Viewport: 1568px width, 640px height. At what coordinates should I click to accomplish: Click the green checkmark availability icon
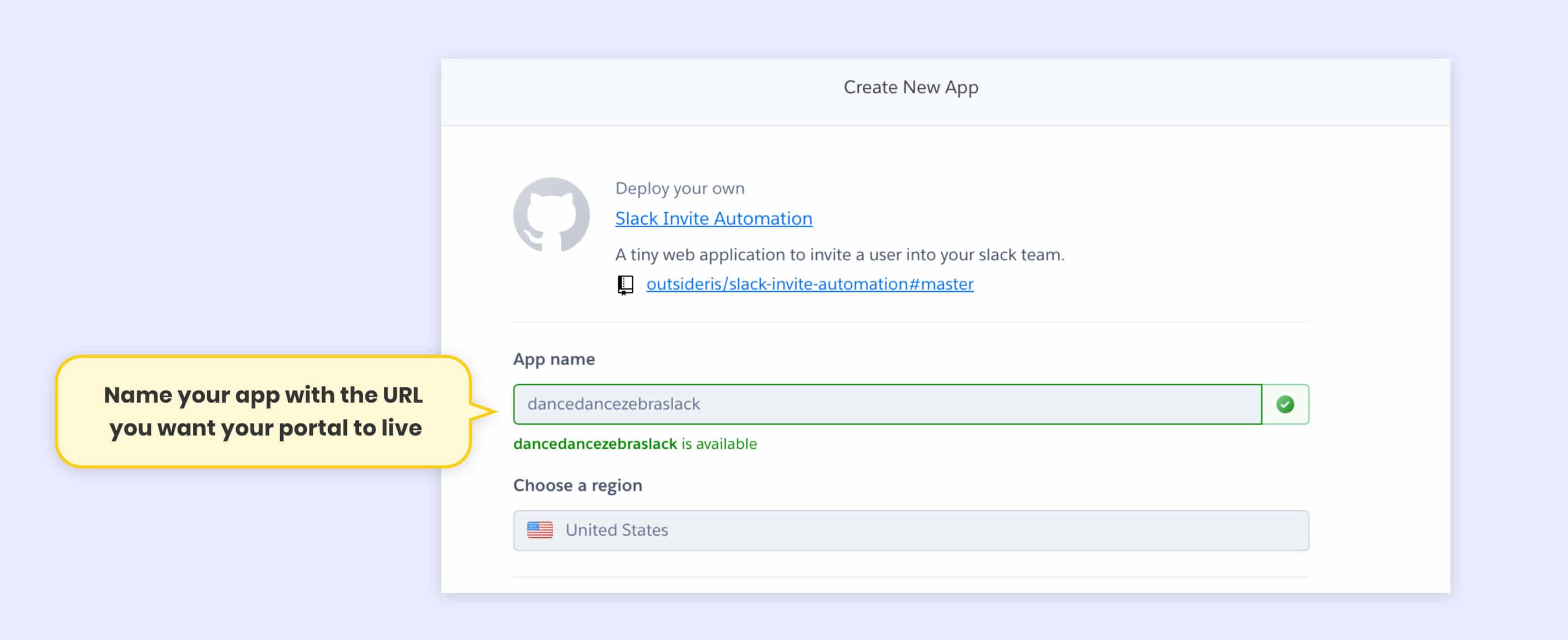[x=1285, y=404]
